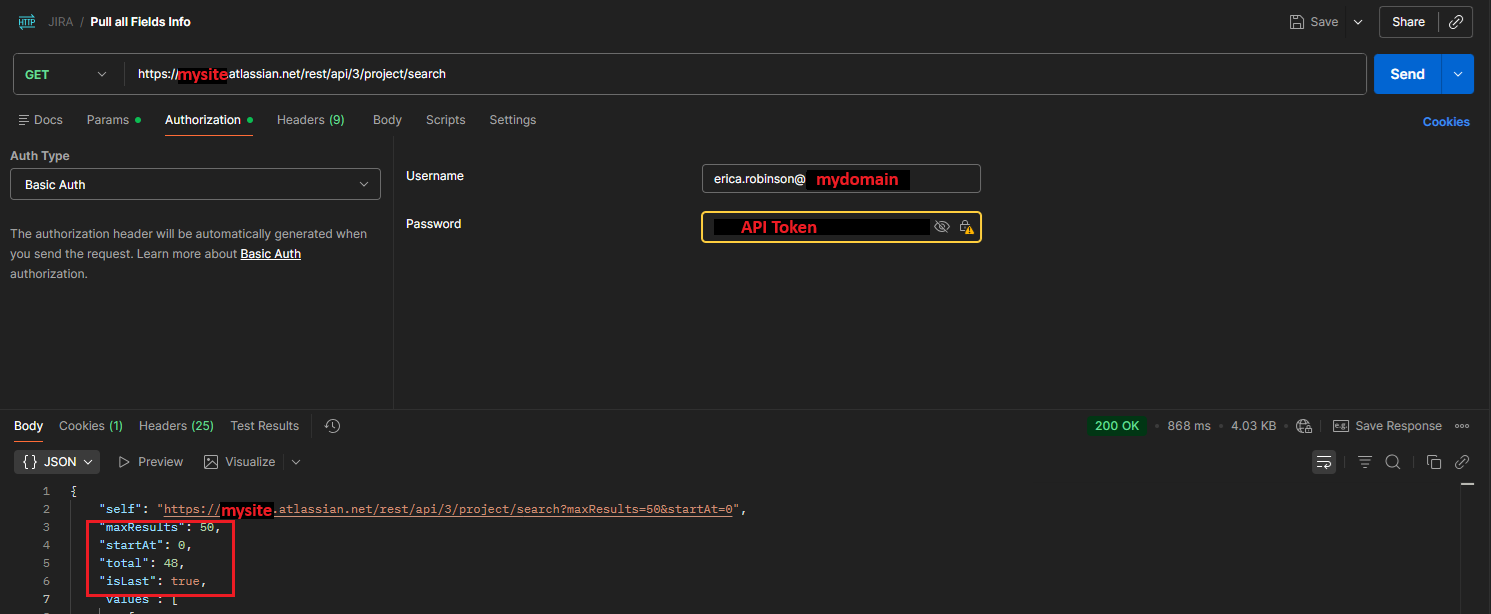
Task: Click the "isLast": true line
Action: point(152,581)
